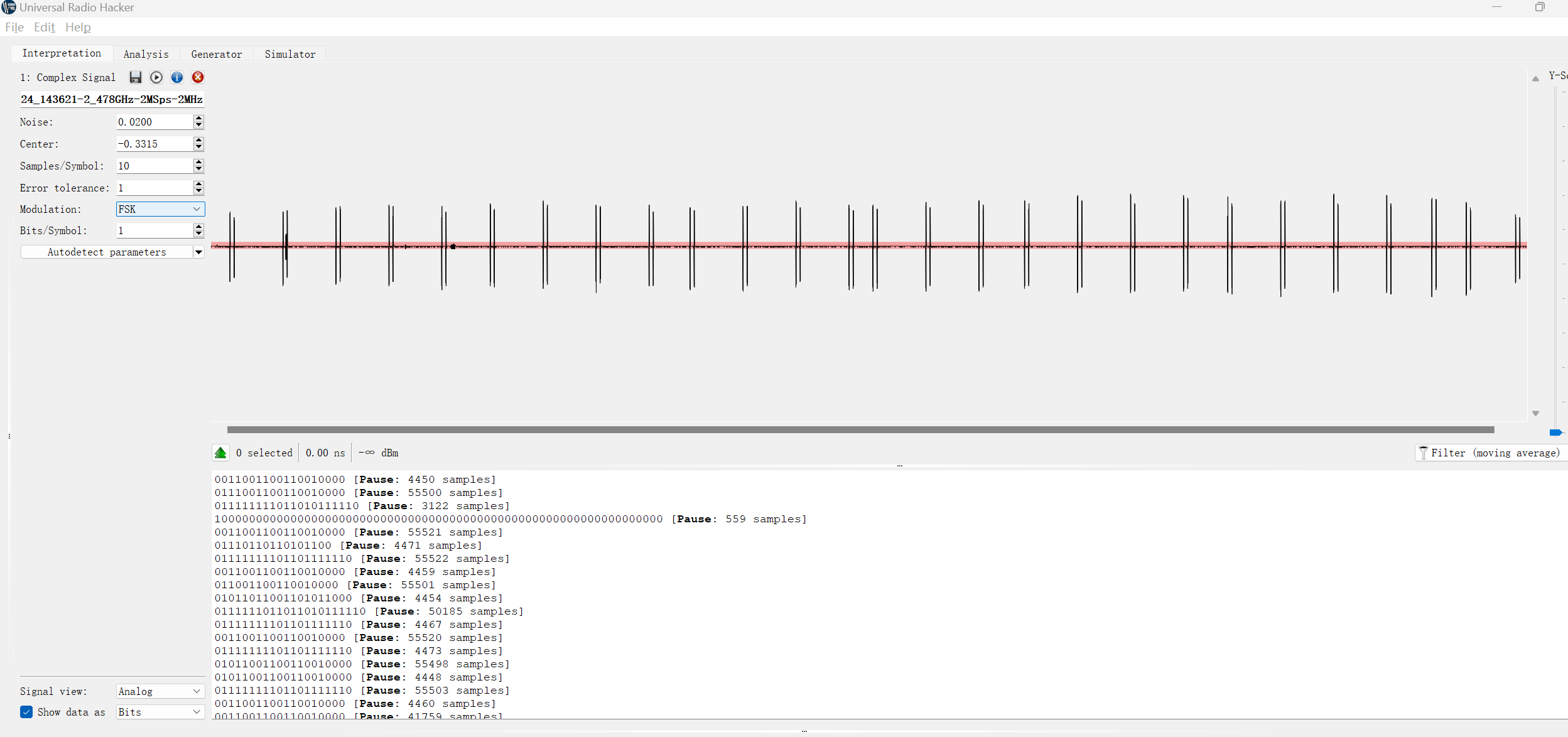The width and height of the screenshot is (1568, 737).
Task: Click the horizontal signal scrollbar
Action: pos(860,429)
